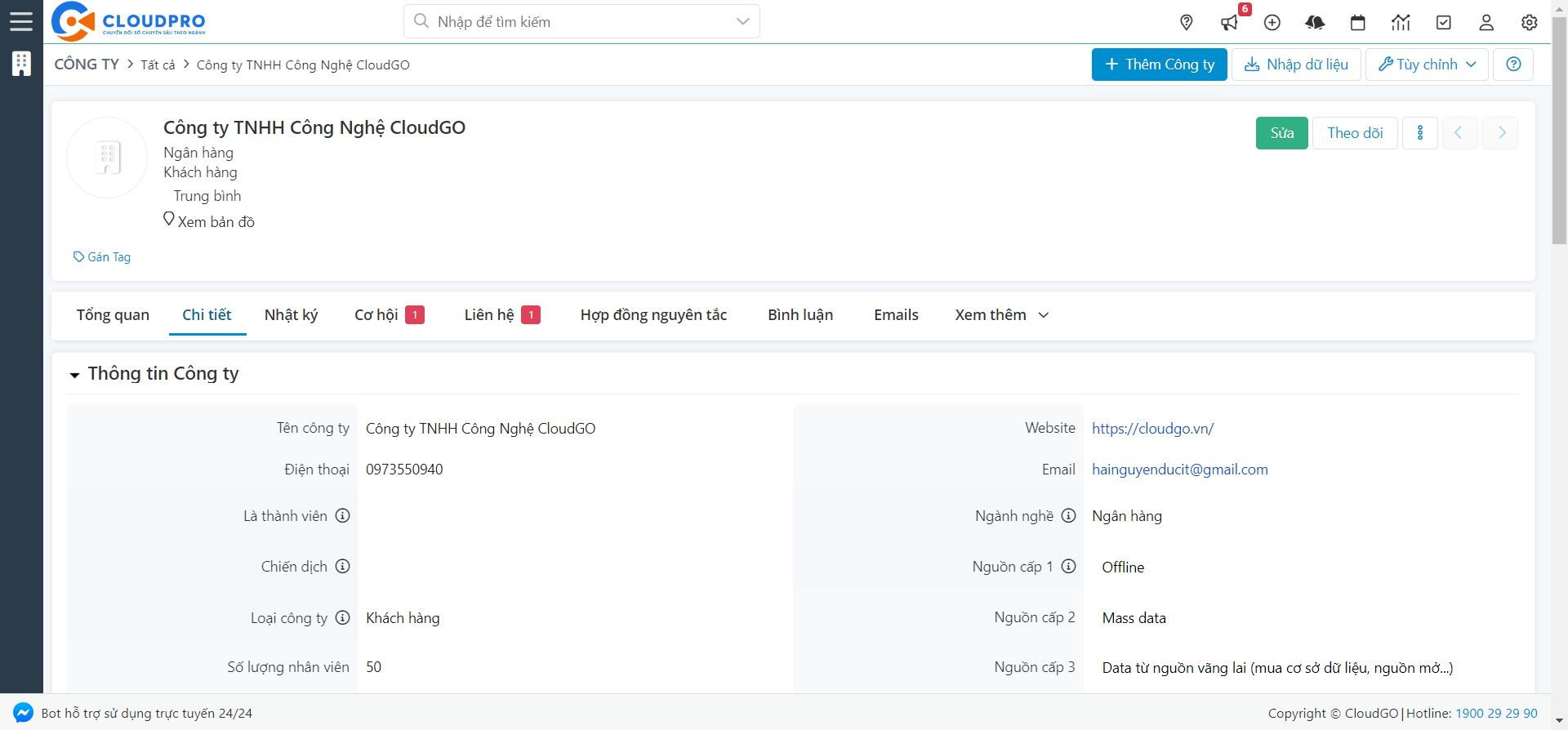Image resolution: width=1568 pixels, height=730 pixels.
Task: Open the notifications bell icon
Action: click(1315, 23)
